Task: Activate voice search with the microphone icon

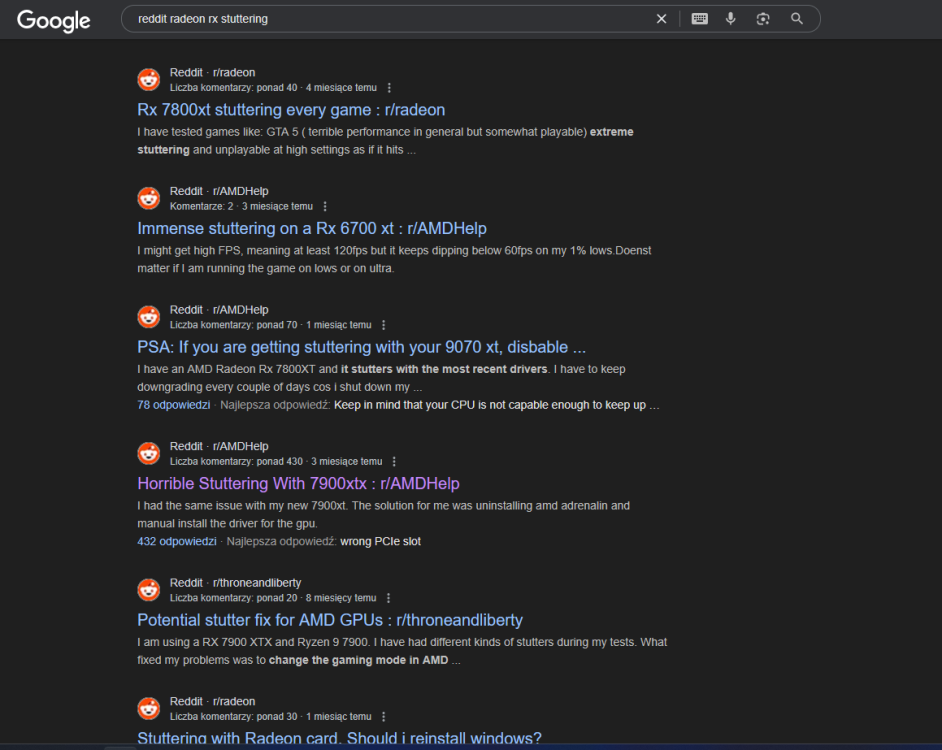Action: (x=731, y=18)
